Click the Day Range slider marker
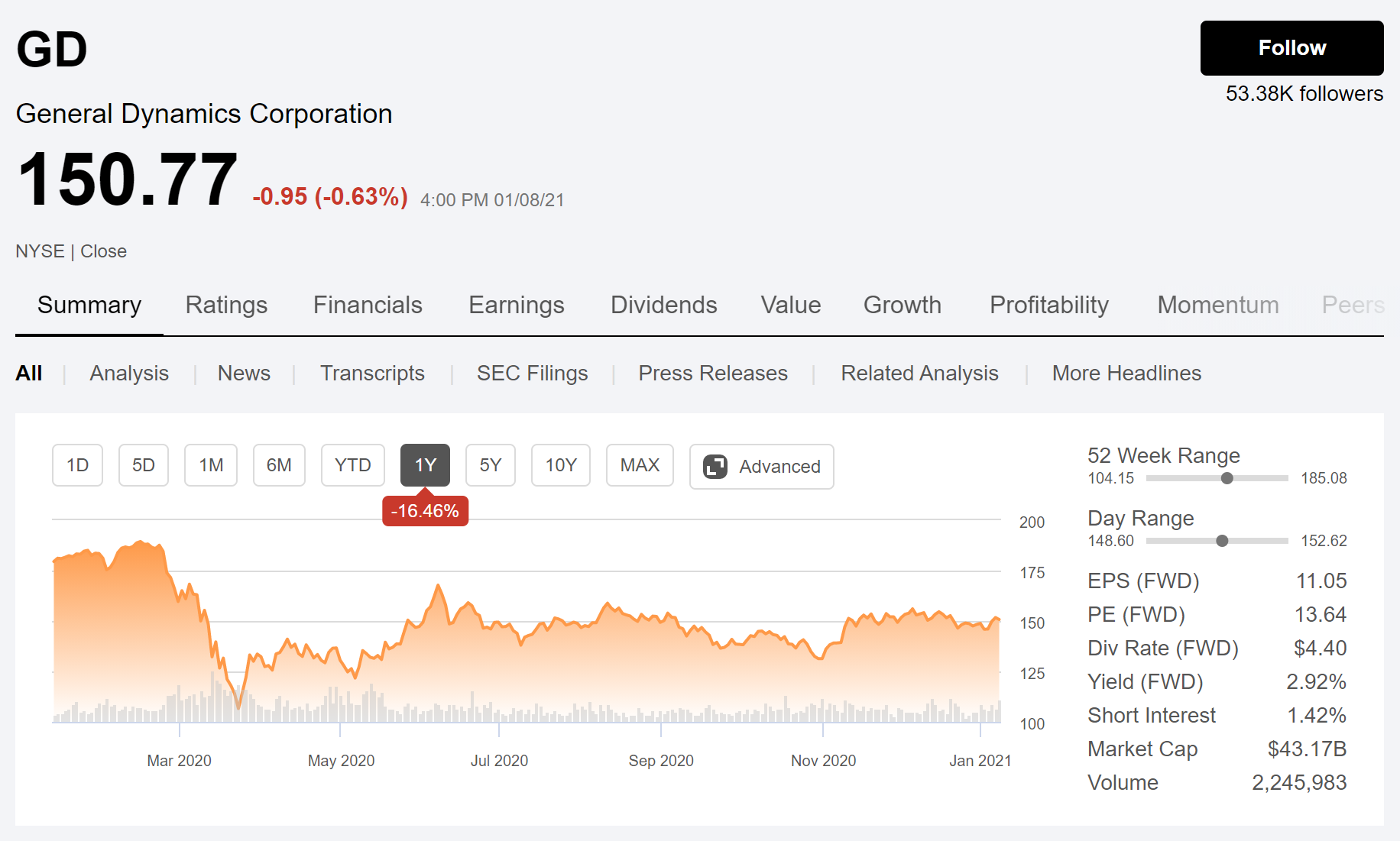Screen dimensions: 1400x841 click(x=1222, y=541)
